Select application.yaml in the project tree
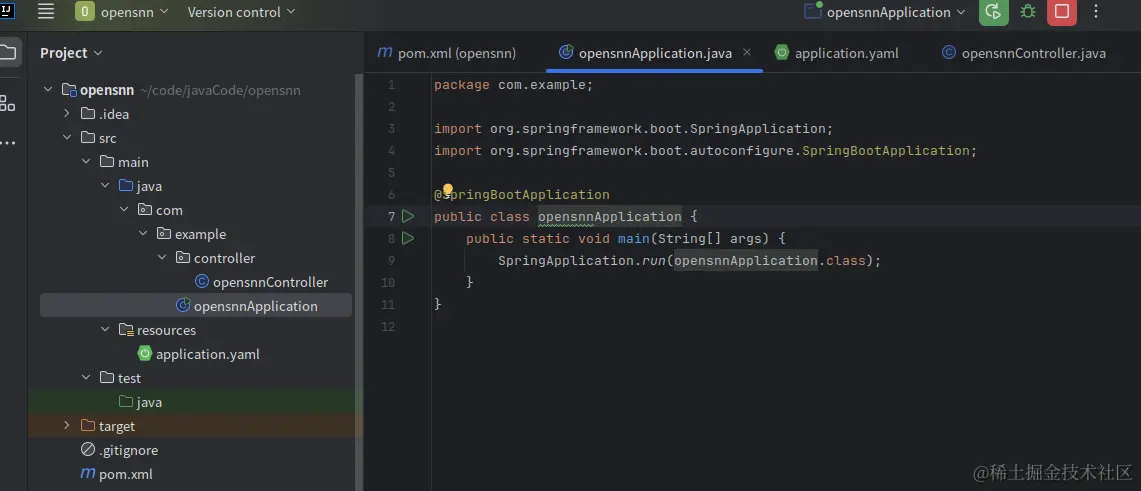The height and width of the screenshot is (491, 1141). coord(207,354)
